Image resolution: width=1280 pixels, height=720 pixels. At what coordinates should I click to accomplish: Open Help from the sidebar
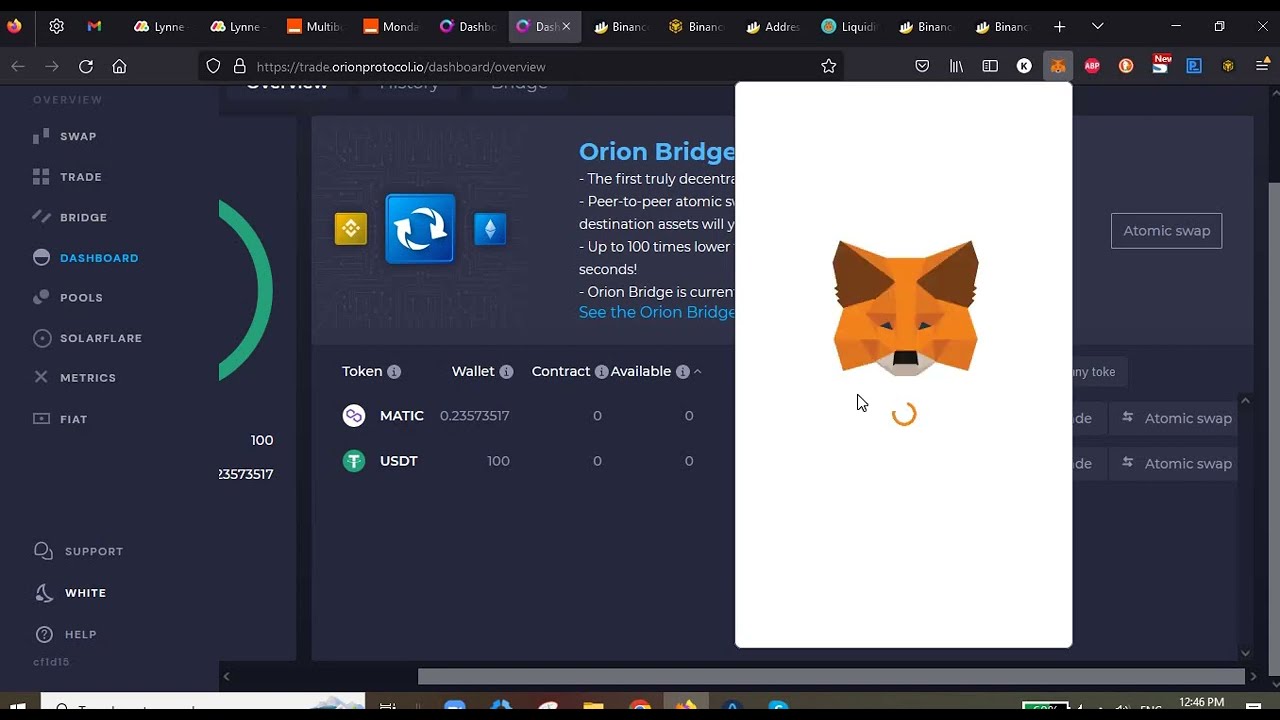tap(66, 634)
